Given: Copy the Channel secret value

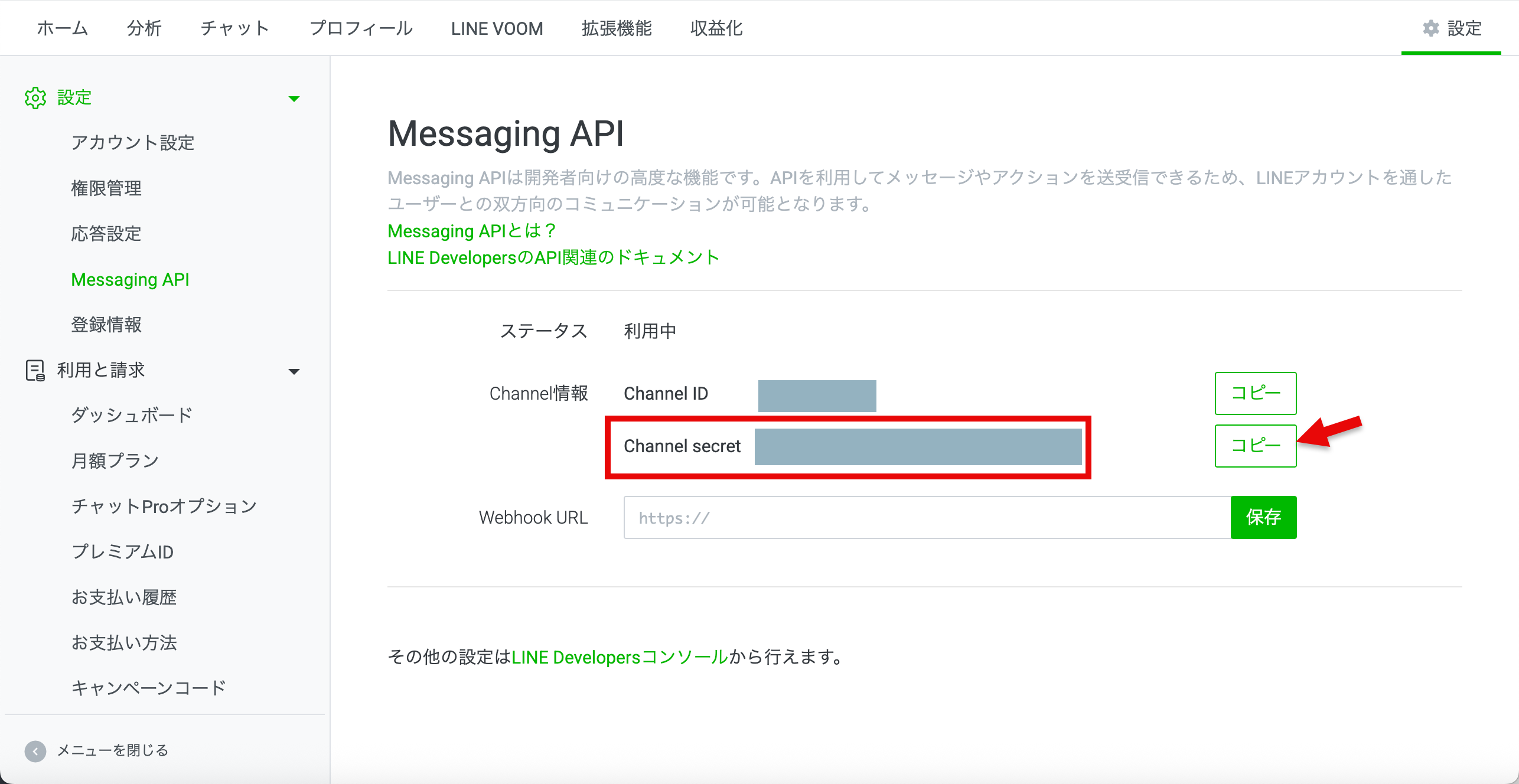Looking at the screenshot, I should 1255,446.
